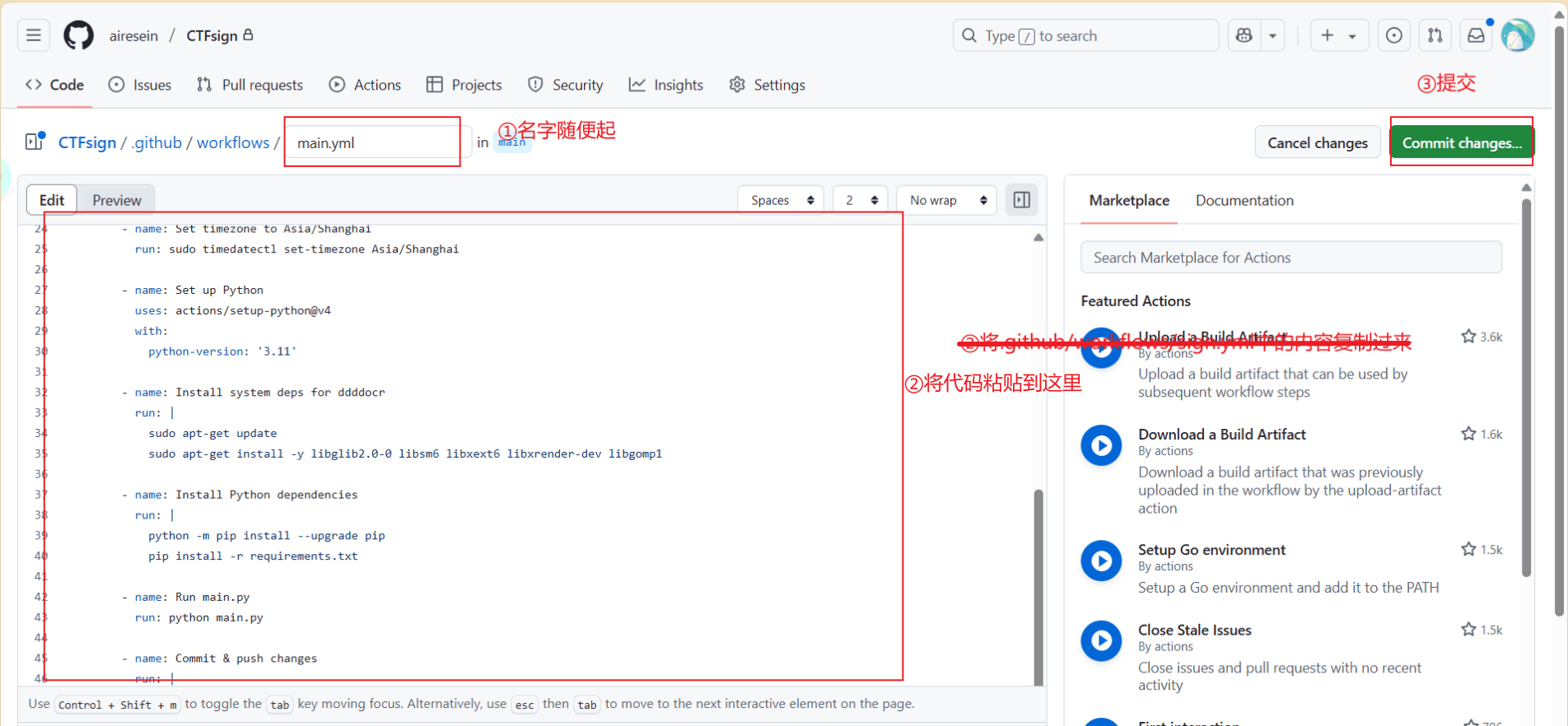Click the Search Marketplace for Actions field
The width and height of the screenshot is (1568, 726).
tap(1290, 258)
